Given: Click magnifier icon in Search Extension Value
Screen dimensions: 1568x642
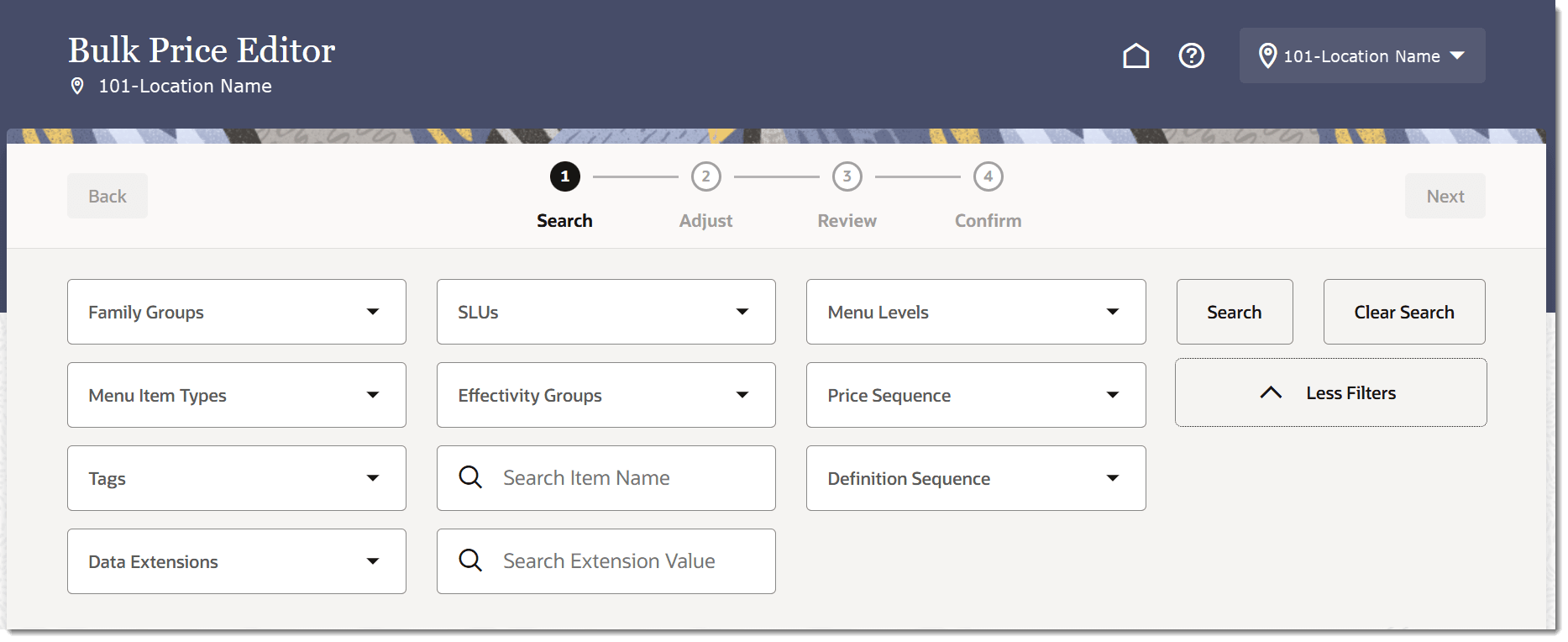Looking at the screenshot, I should tap(470, 560).
